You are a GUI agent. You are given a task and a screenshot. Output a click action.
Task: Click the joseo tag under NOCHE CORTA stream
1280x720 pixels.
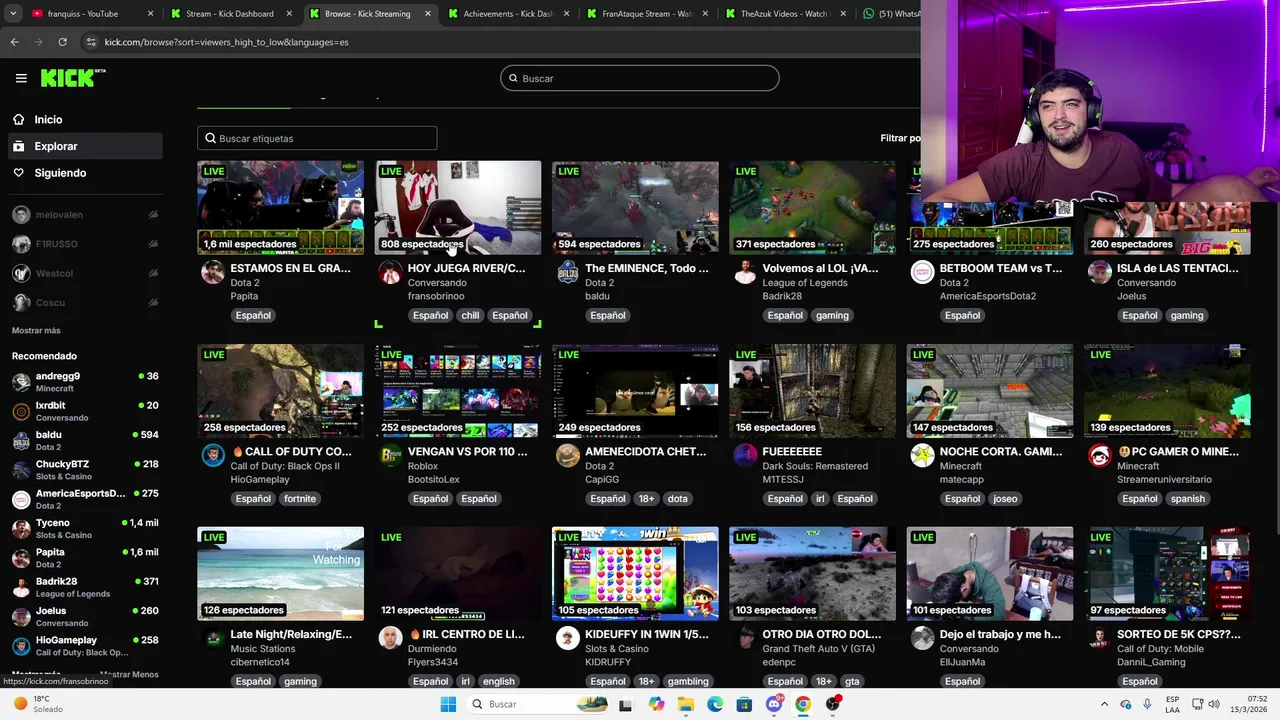pos(1005,498)
